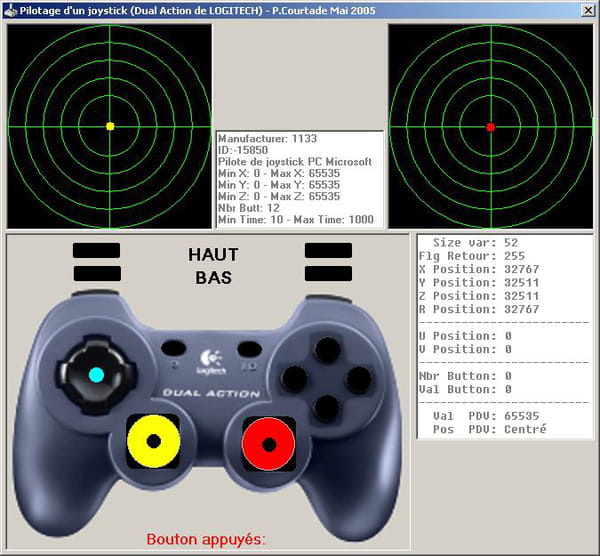Click the red right analog stick indicator

click(x=269, y=444)
